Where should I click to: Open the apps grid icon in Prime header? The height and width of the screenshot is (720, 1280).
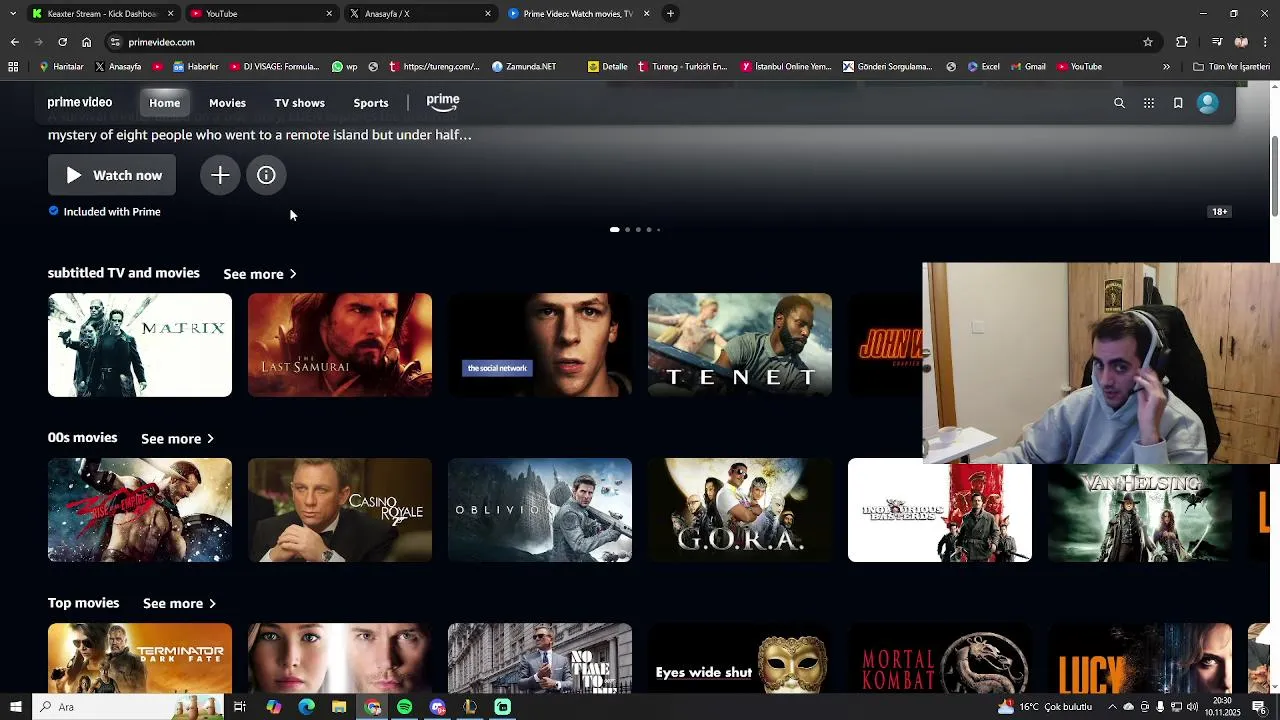[1149, 103]
